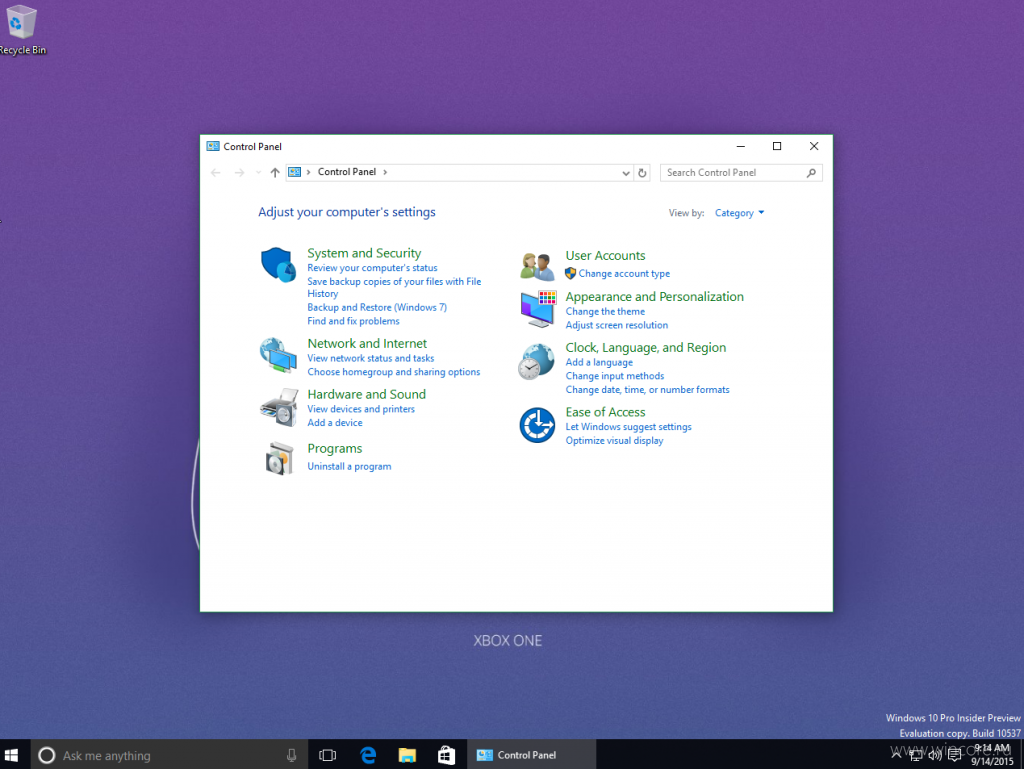Image resolution: width=1024 pixels, height=769 pixels.
Task: Open the recent locations dropdown arrow
Action: (x=259, y=172)
